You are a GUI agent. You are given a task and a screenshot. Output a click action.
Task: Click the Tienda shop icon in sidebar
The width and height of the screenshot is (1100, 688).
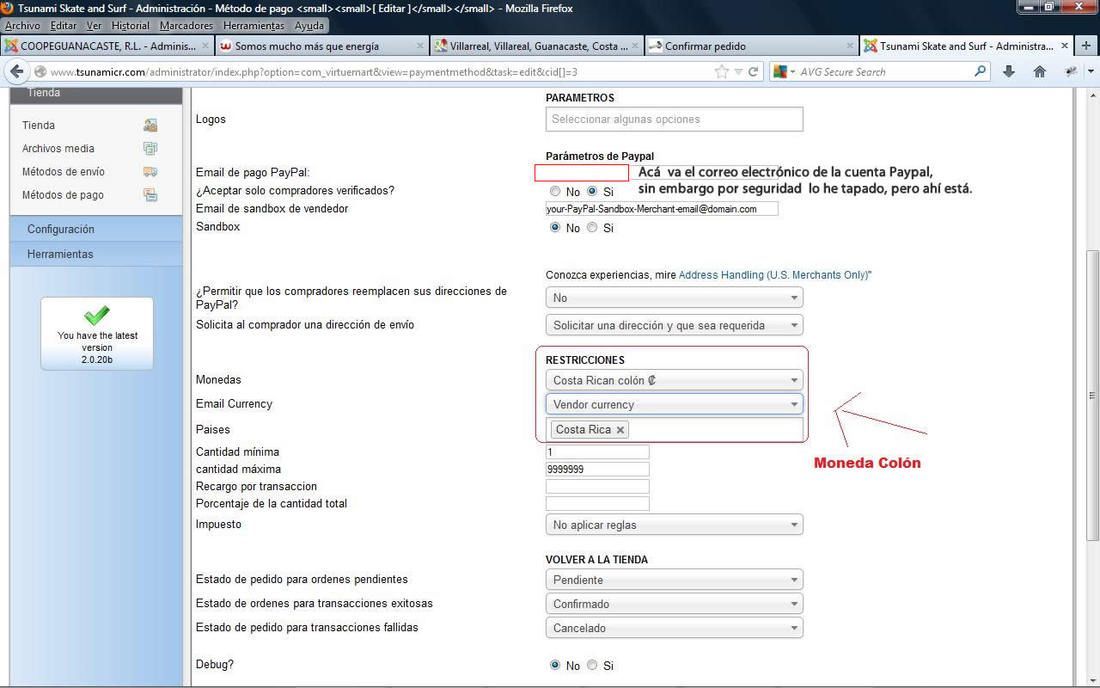150,125
